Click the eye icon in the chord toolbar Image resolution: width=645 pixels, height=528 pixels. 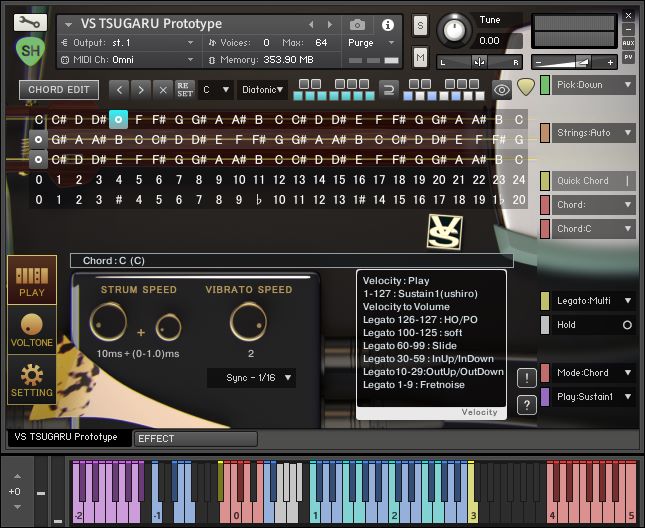click(x=500, y=90)
